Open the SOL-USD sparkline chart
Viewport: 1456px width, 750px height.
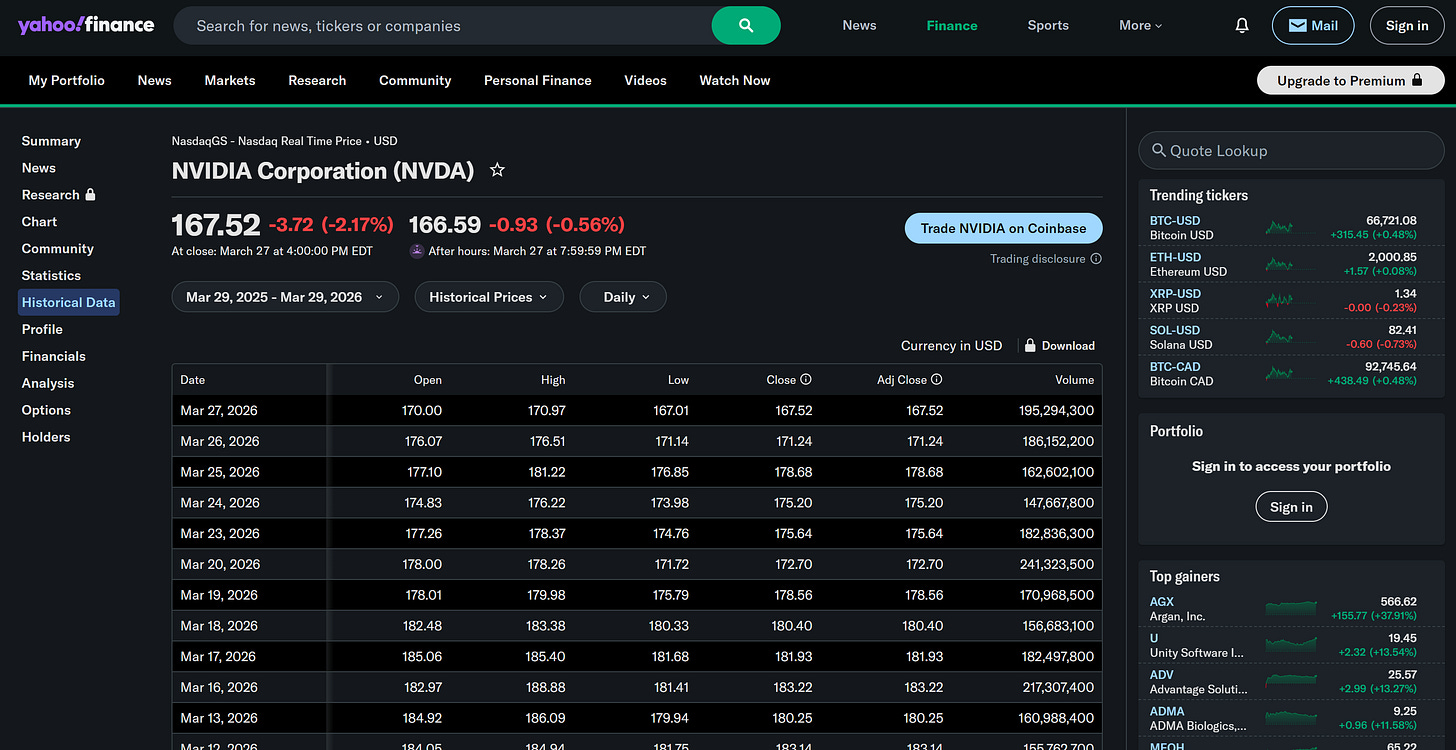tap(1279, 337)
